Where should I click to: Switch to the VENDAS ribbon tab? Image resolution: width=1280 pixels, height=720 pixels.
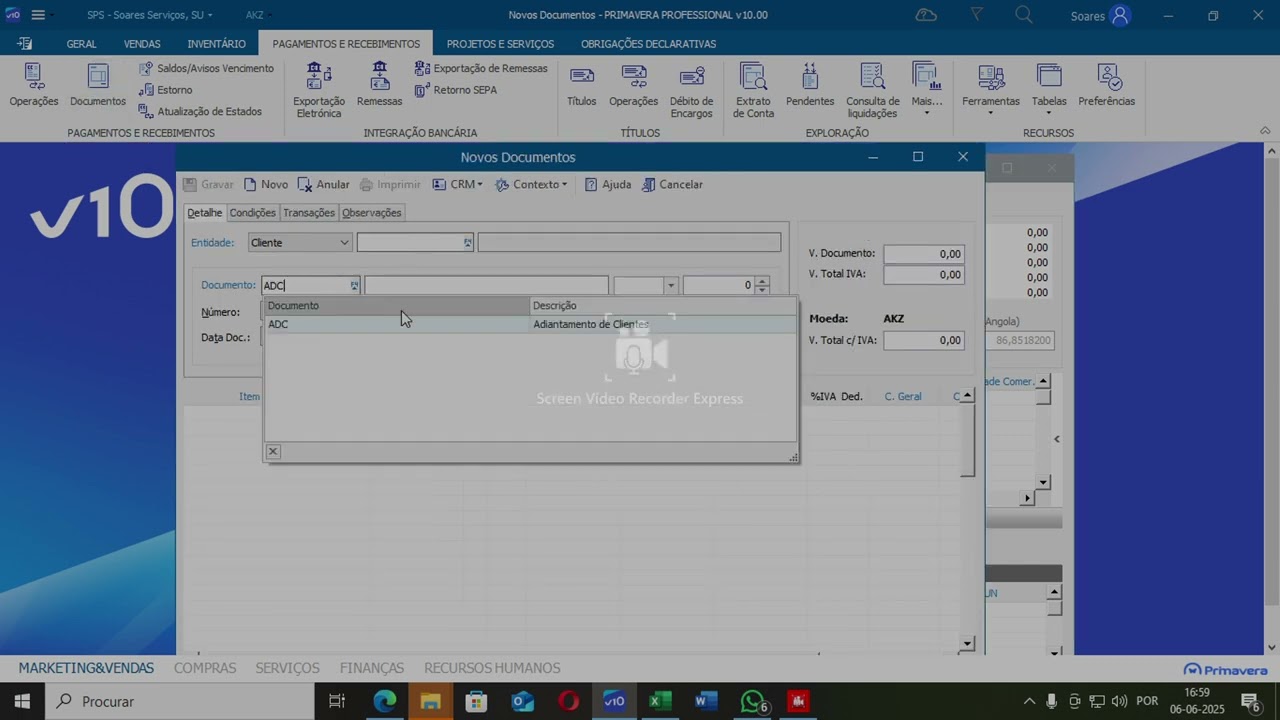pos(142,44)
